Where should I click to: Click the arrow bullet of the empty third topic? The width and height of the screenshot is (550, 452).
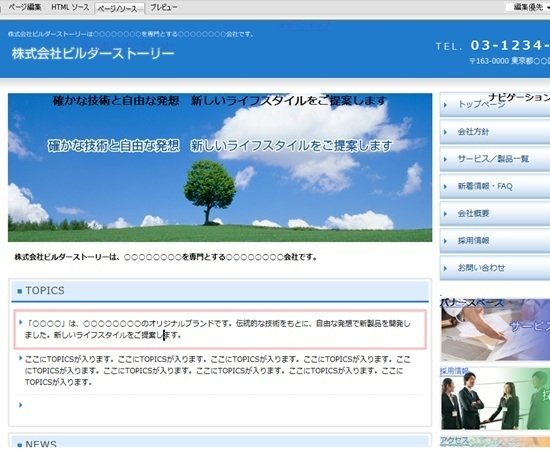pos(20,405)
